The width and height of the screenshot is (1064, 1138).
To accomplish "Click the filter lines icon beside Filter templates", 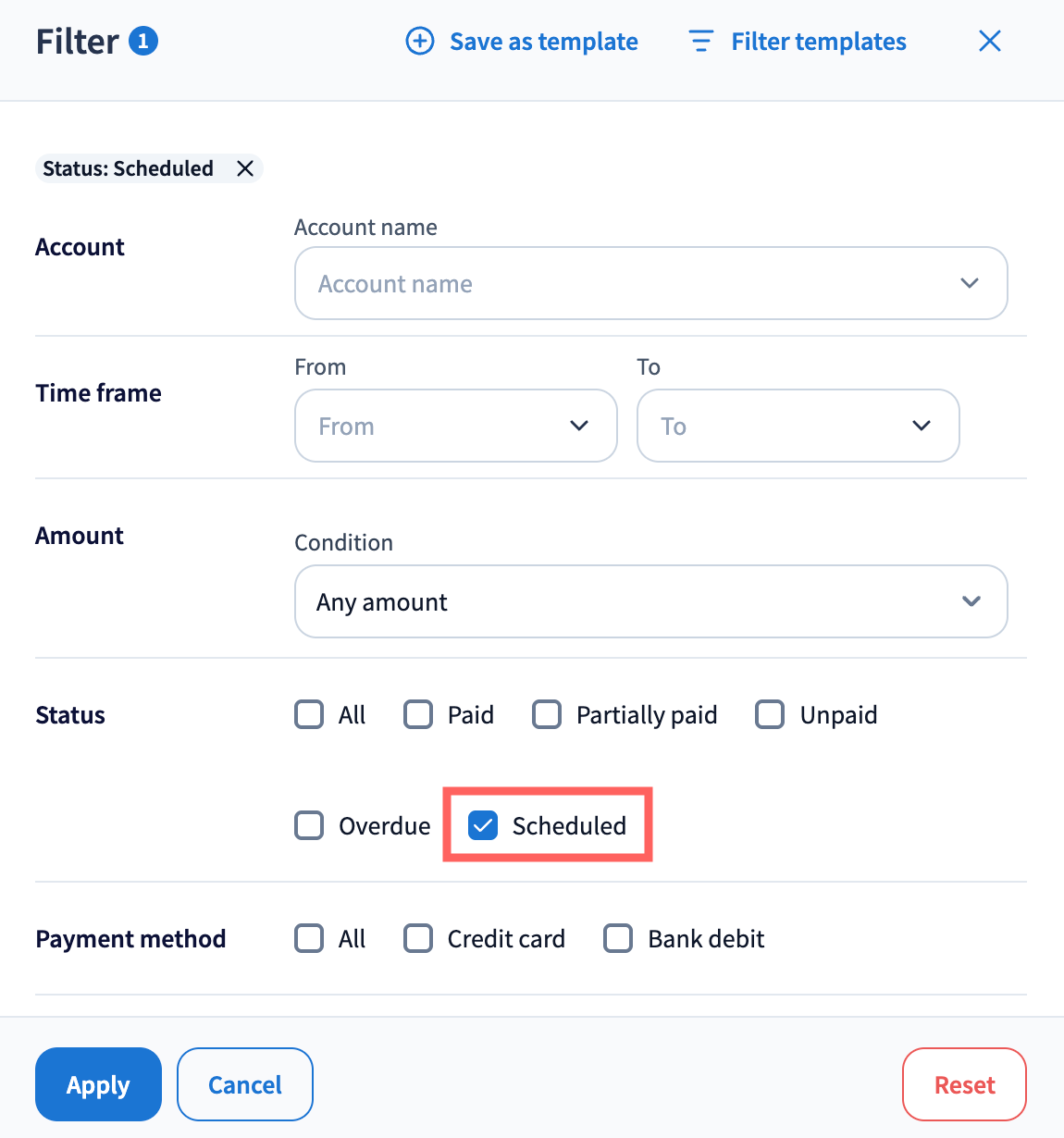I will (701, 42).
